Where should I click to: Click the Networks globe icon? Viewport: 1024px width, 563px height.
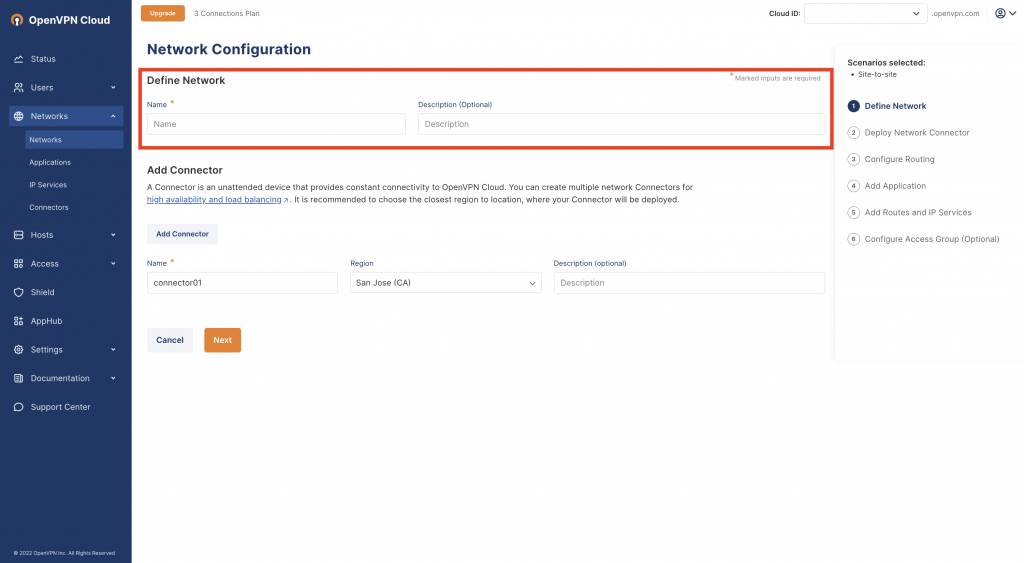pyautogui.click(x=18, y=116)
